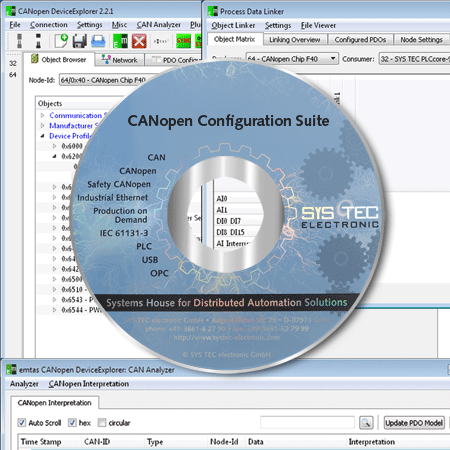
Task: Select node 64 in the node list
Action: (x=13, y=74)
